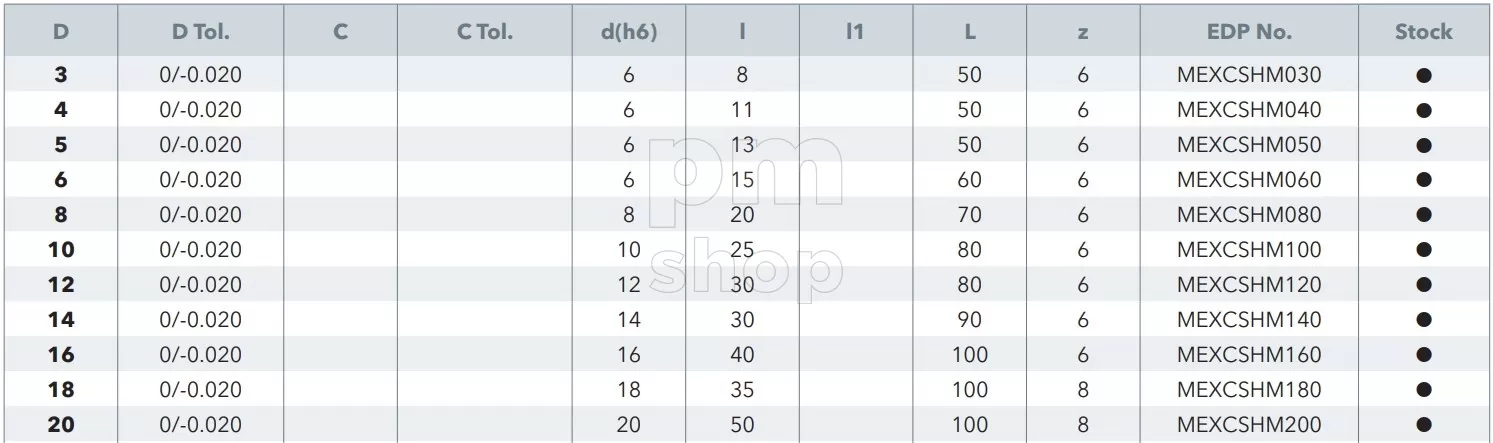Click the Stock column header
The image size is (1493, 443).
1424,32
